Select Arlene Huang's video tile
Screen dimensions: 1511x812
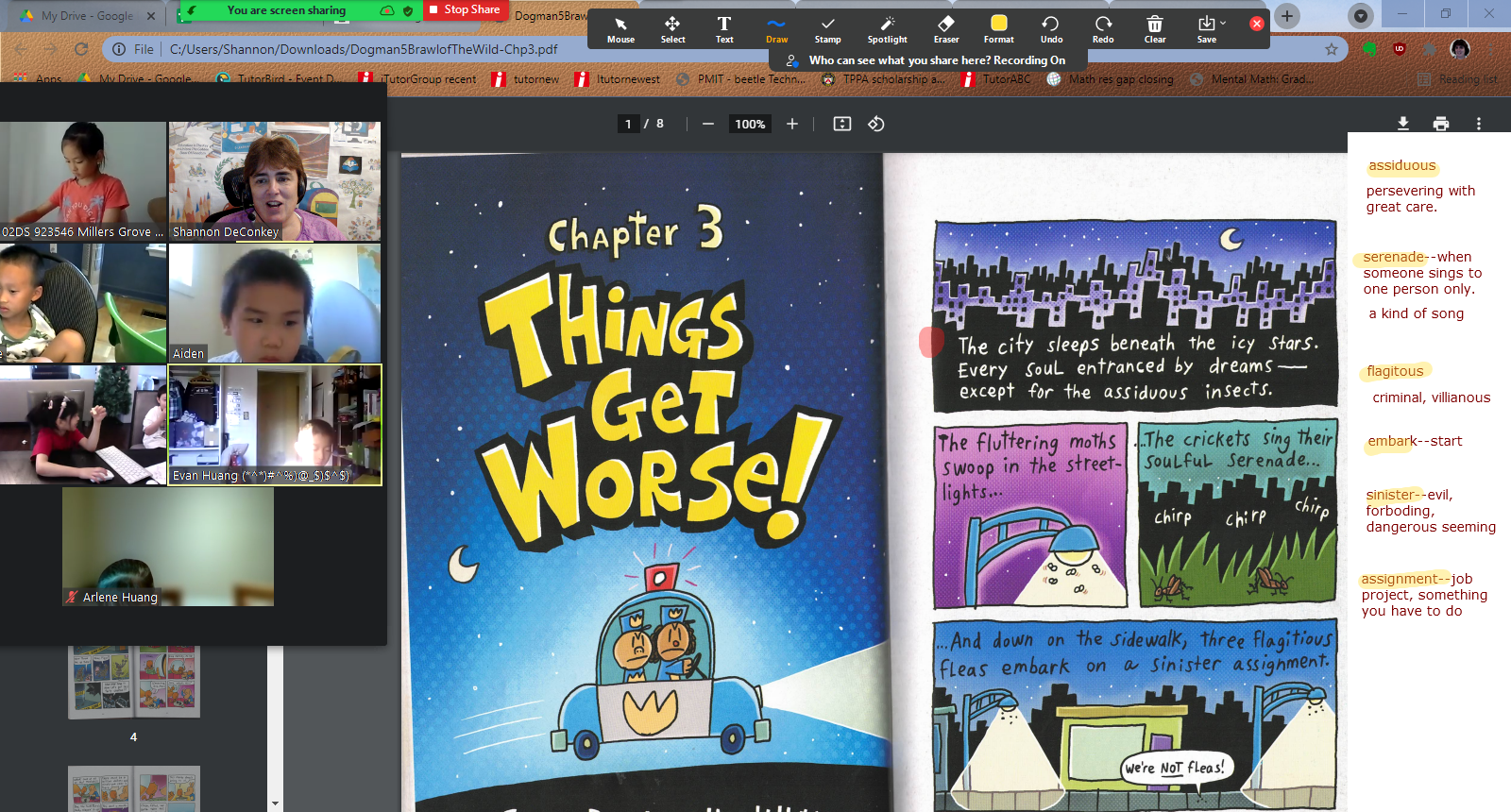coord(168,547)
